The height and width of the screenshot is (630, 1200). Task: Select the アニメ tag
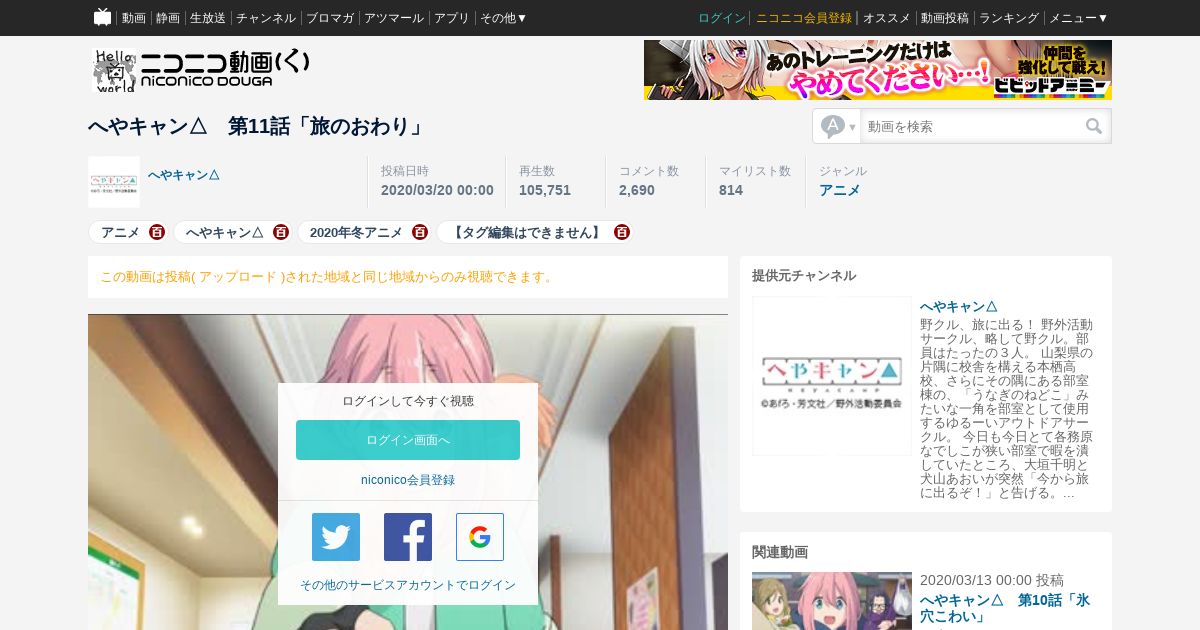[120, 232]
